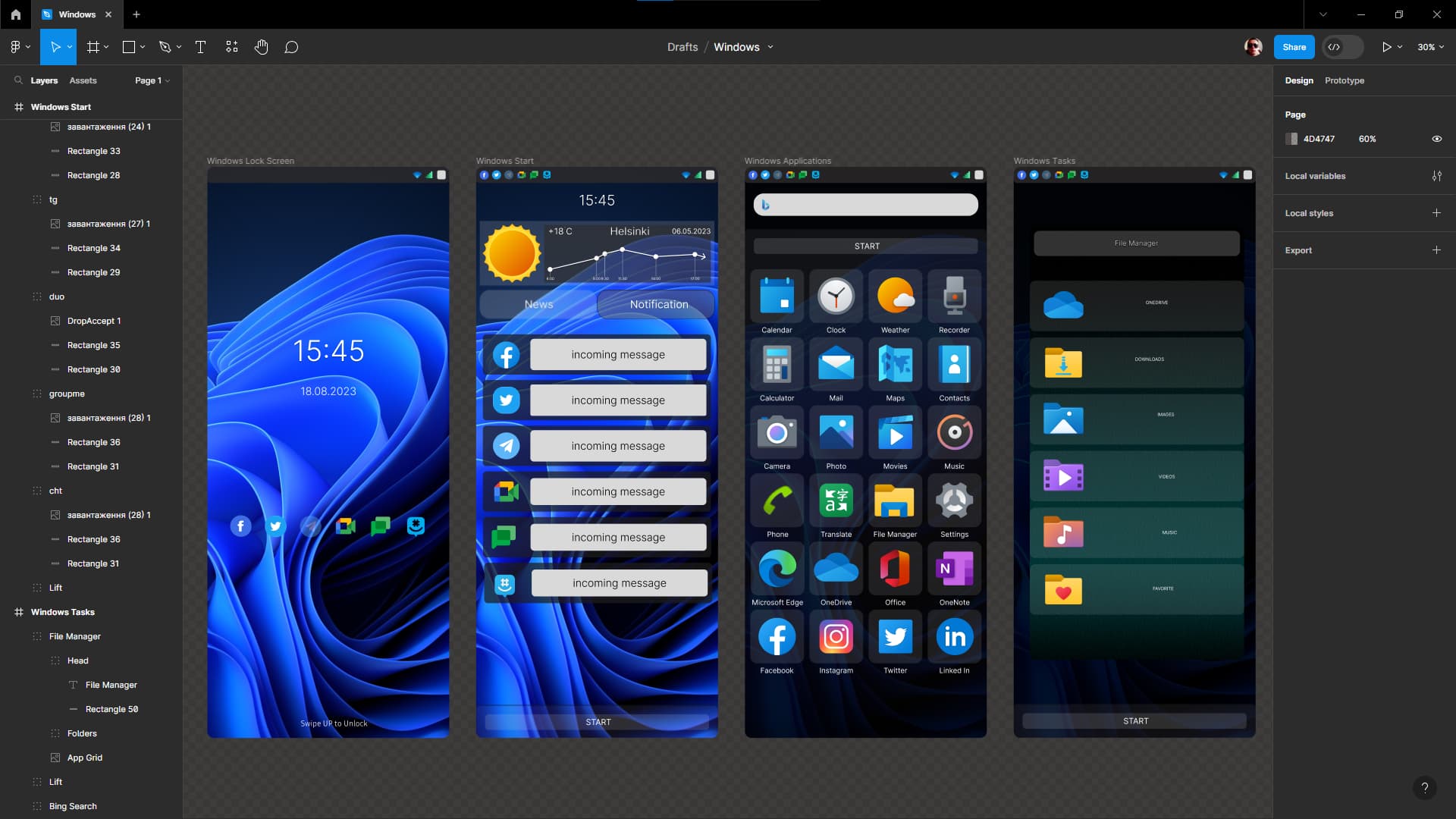Close the Windows file tab
Viewport: 1456px width, 819px height.
[108, 14]
